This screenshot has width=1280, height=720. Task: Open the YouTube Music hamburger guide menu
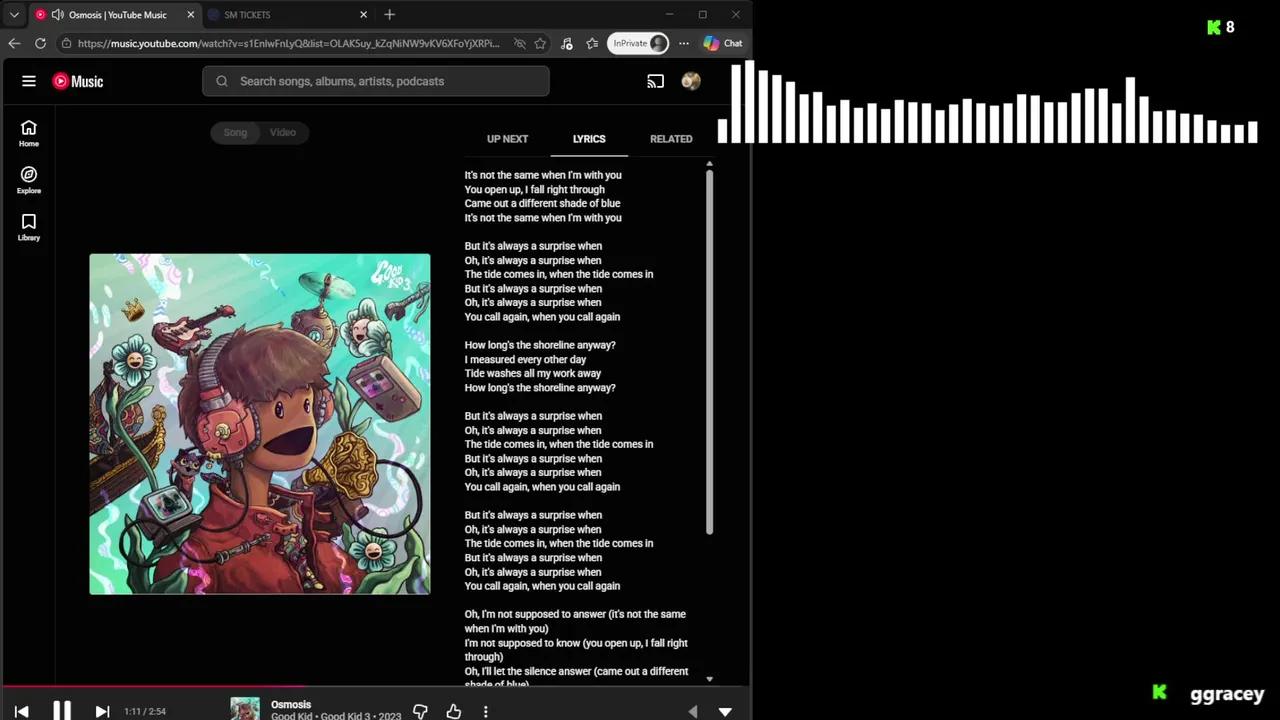coord(29,81)
